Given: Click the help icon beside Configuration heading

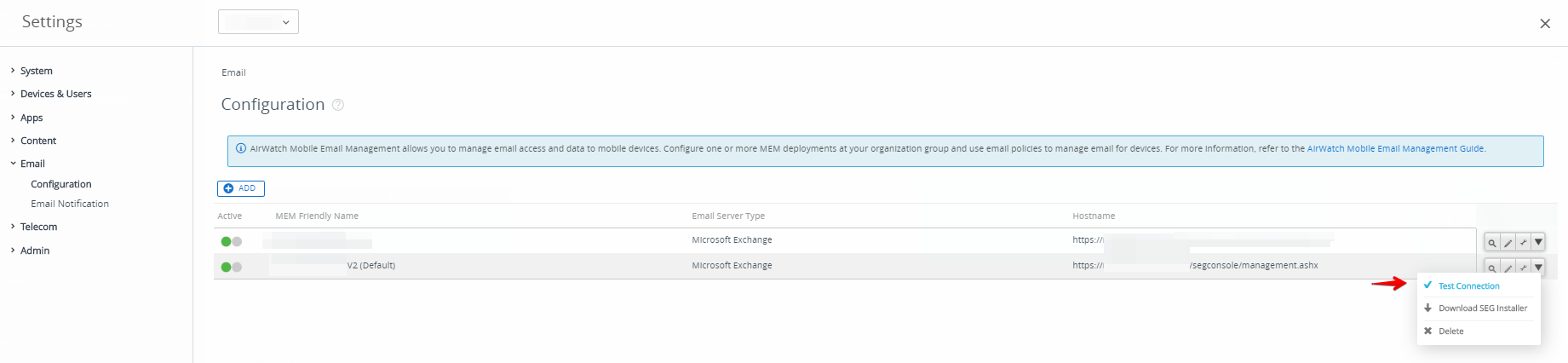Looking at the screenshot, I should tap(338, 105).
